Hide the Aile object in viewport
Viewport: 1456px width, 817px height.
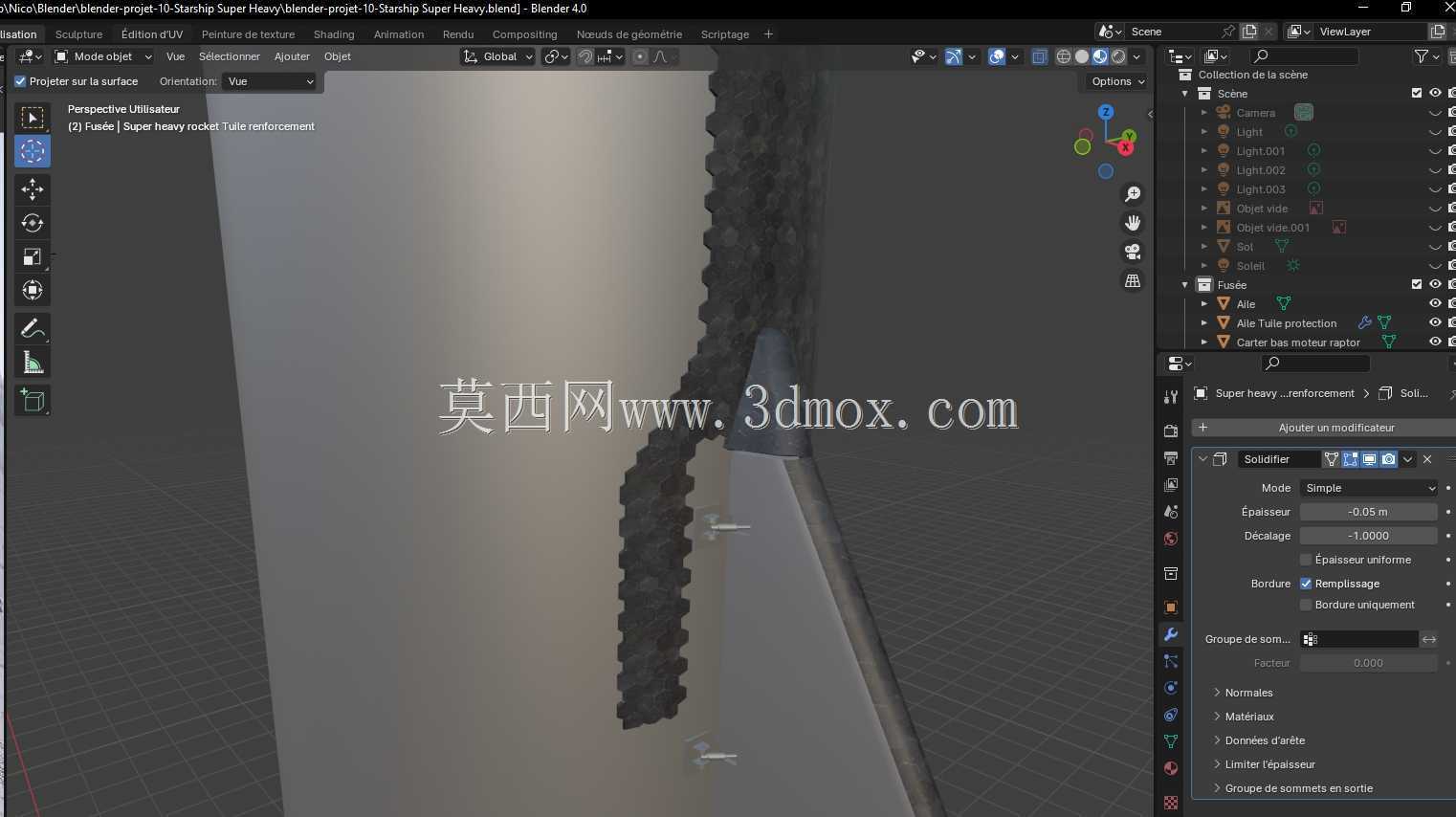[x=1435, y=304]
